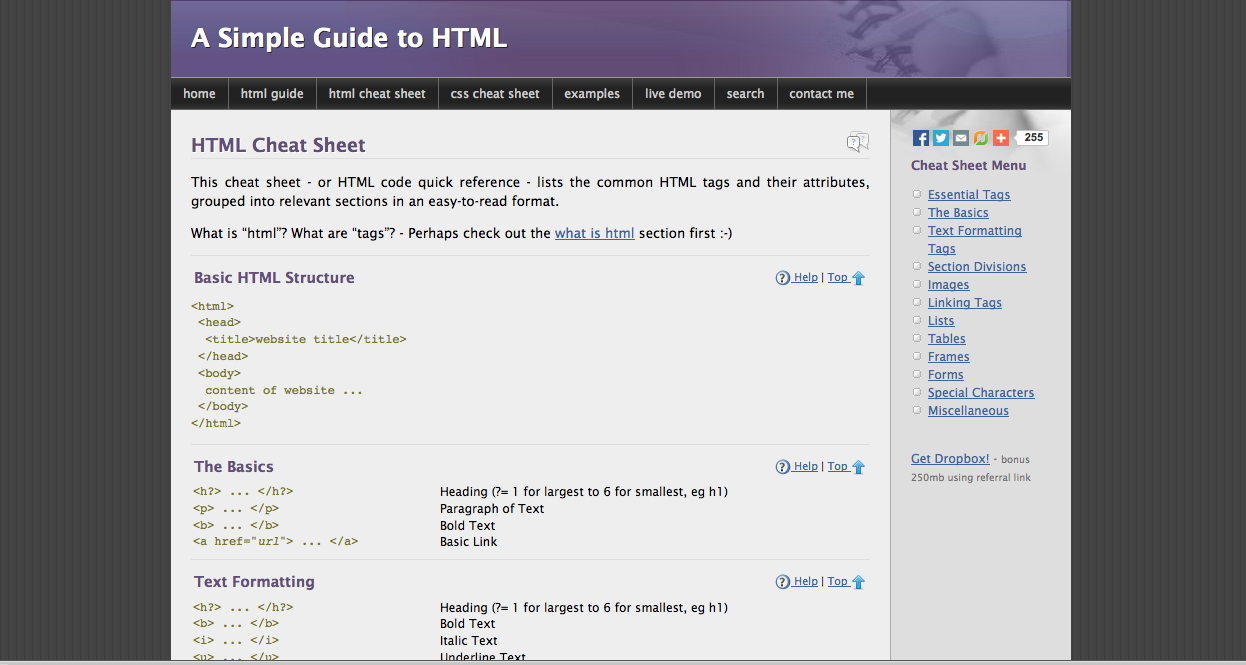This screenshot has height=665, width=1246.
Task: Click the Twitter share icon
Action: pos(941,138)
